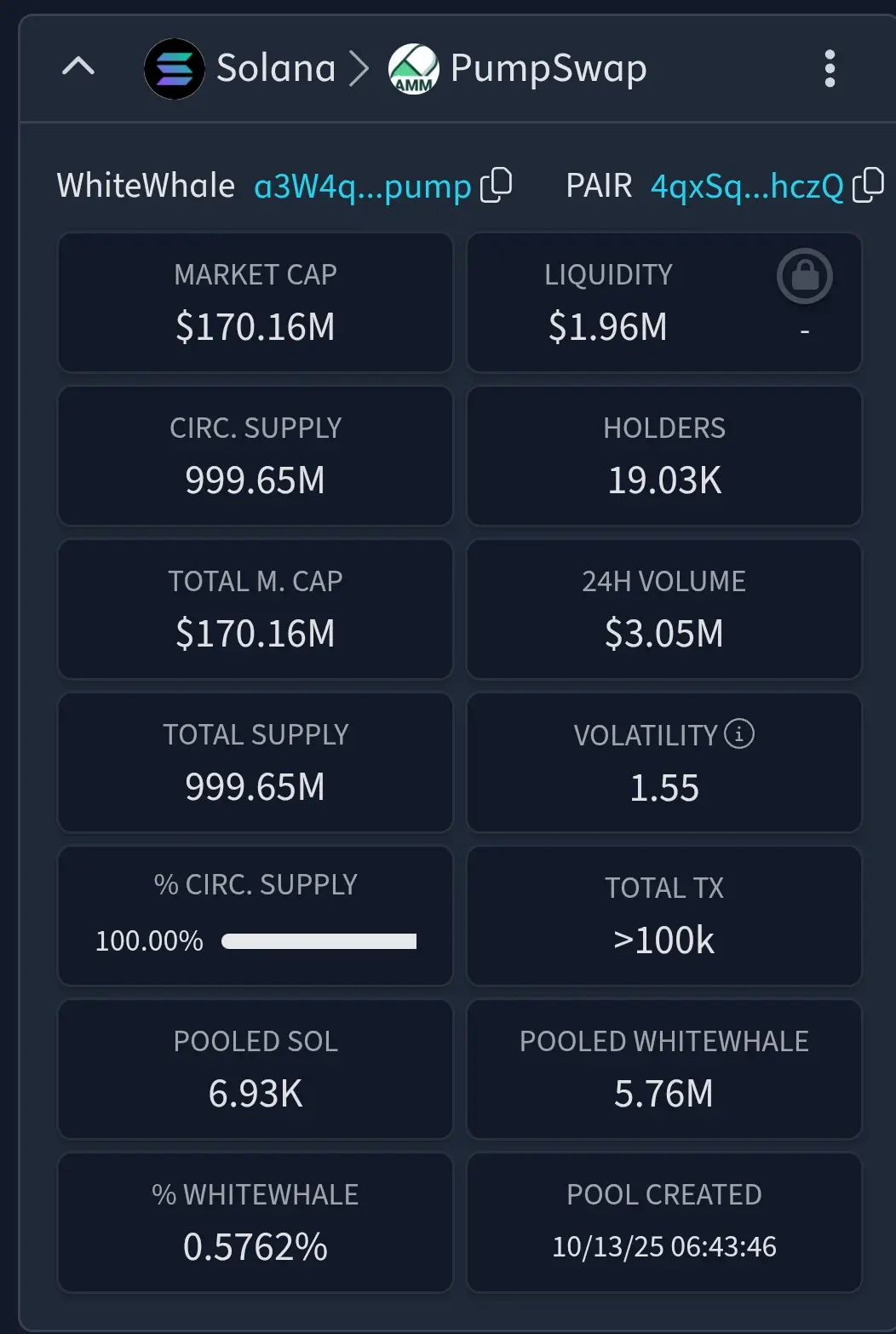
Task: Click the Pool Created date card
Action: [664, 1222]
